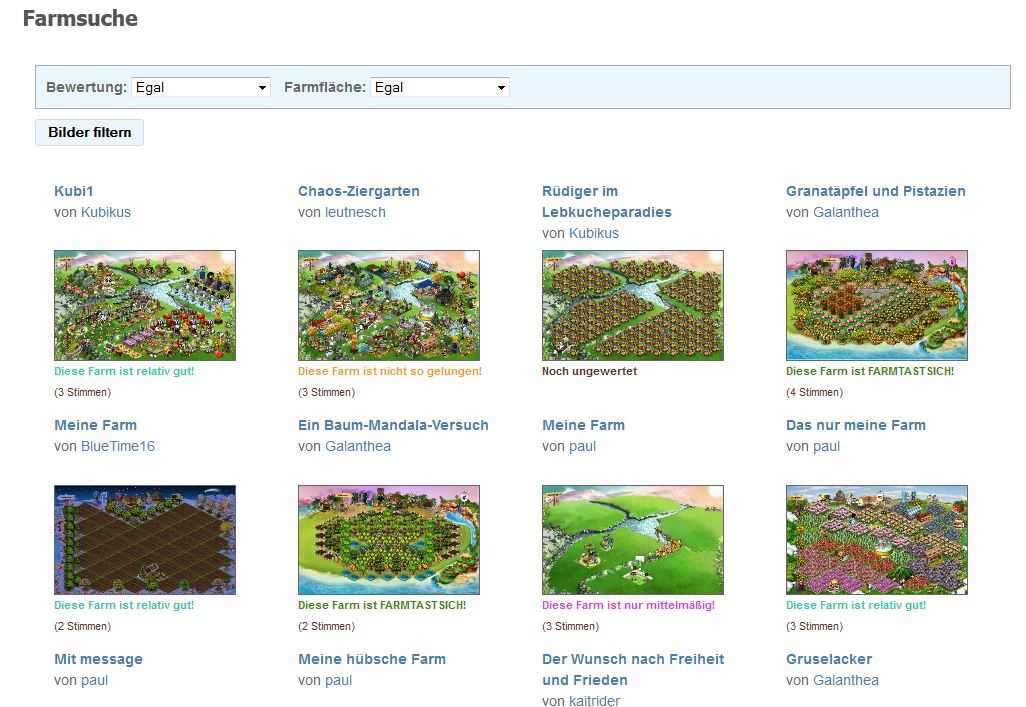View Das nur meine Farm thumbnail

pos(877,539)
